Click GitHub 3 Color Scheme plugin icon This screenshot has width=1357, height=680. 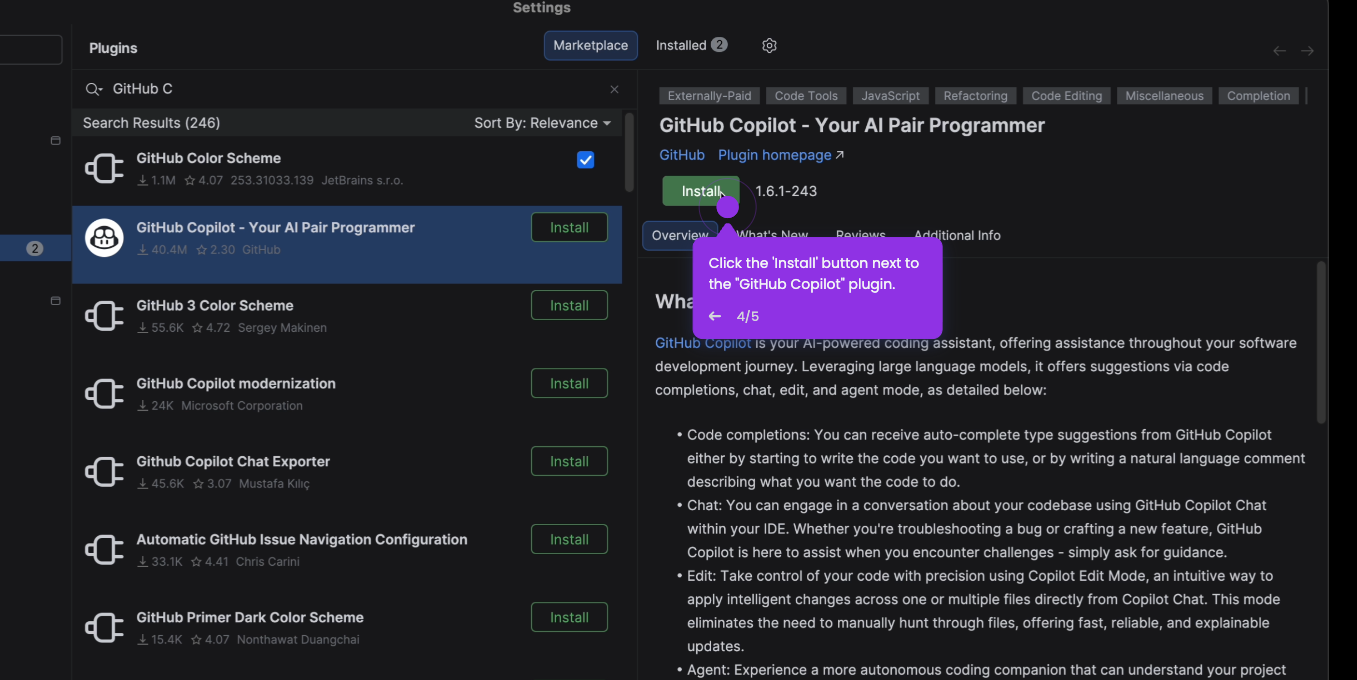[x=104, y=316]
